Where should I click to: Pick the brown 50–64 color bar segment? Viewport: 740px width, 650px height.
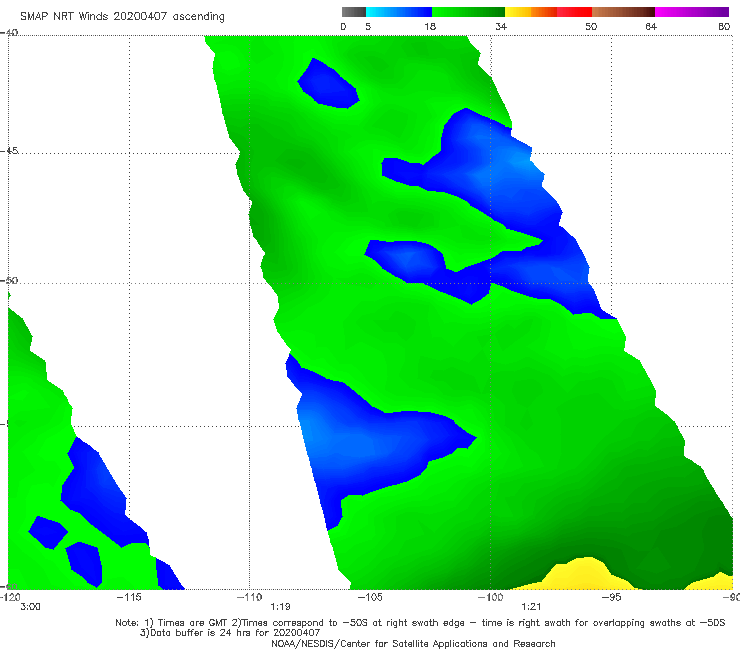[623, 12]
